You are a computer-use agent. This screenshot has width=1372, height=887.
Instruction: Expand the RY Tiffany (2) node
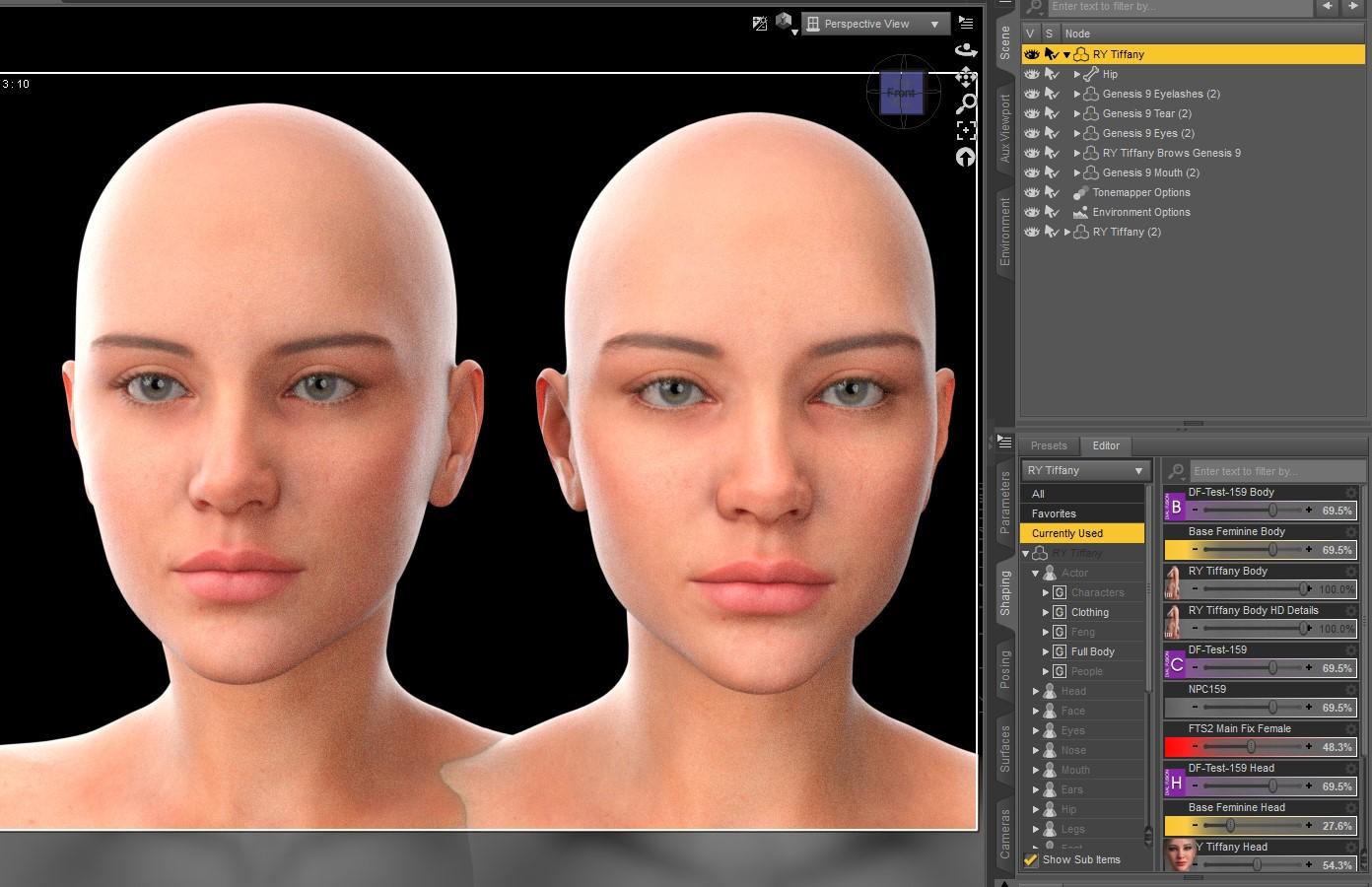(1067, 232)
